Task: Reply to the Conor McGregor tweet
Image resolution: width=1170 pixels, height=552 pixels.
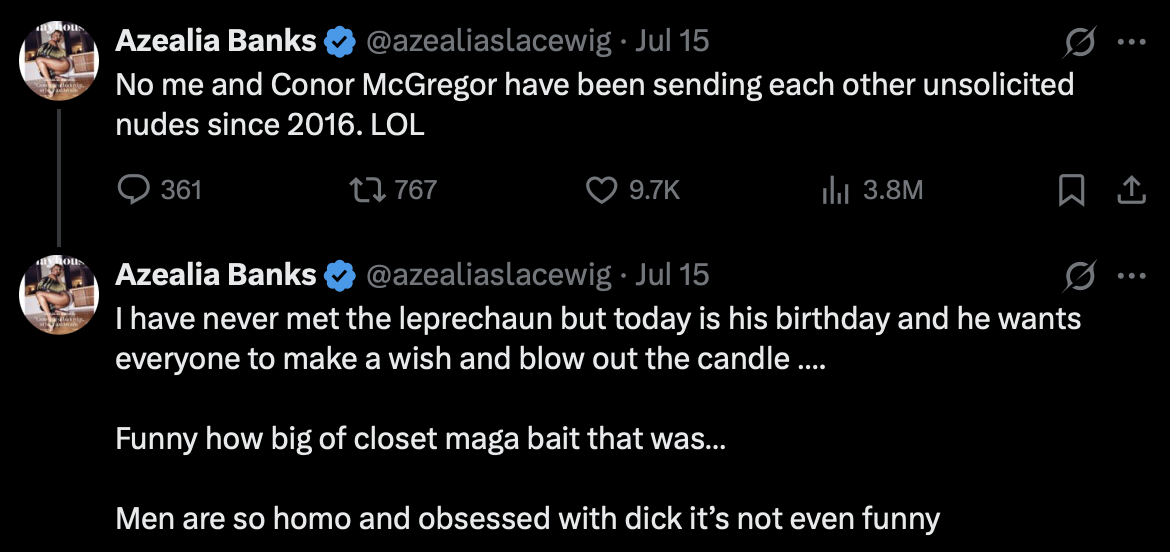Action: 133,189
